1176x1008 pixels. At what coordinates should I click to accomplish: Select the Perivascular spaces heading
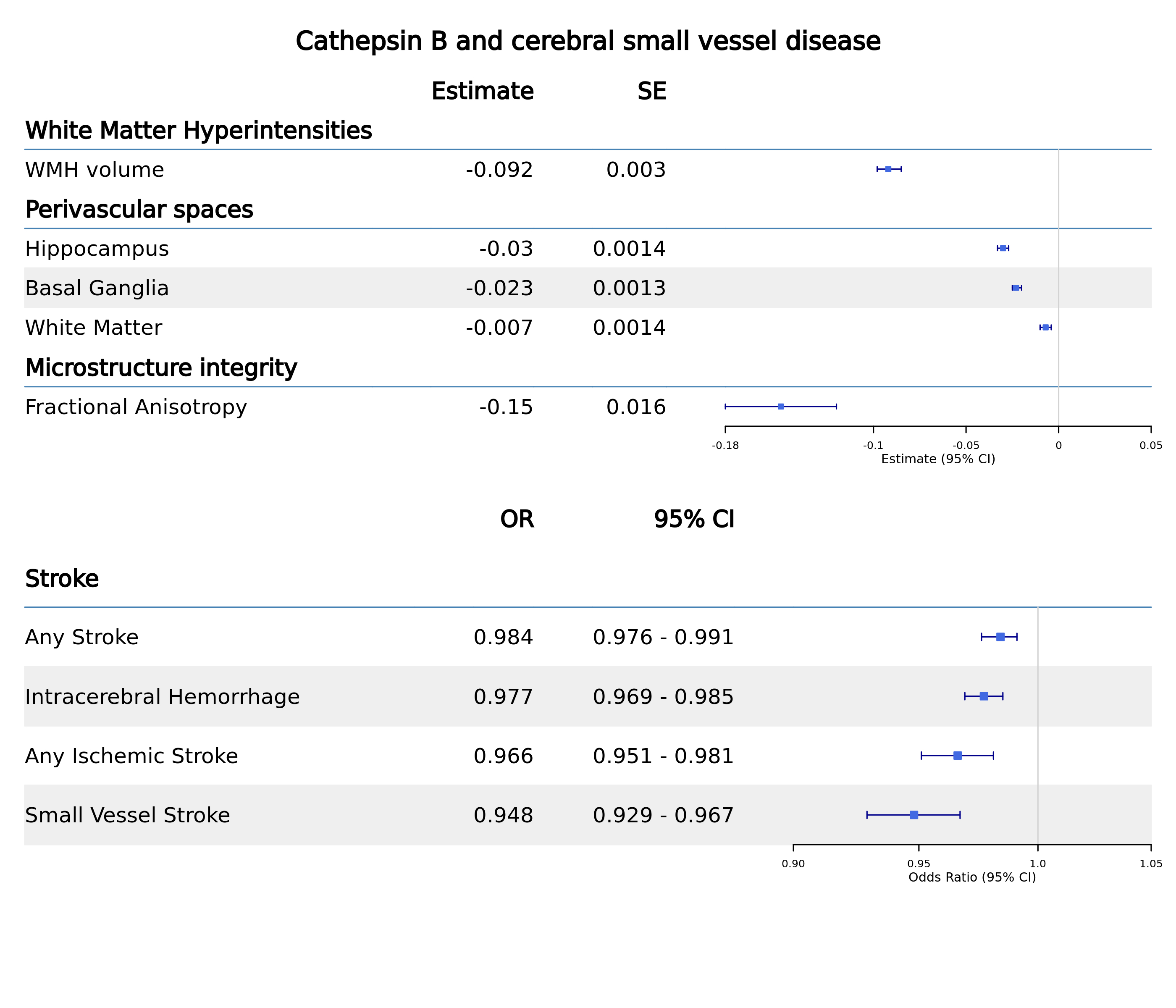pos(139,210)
